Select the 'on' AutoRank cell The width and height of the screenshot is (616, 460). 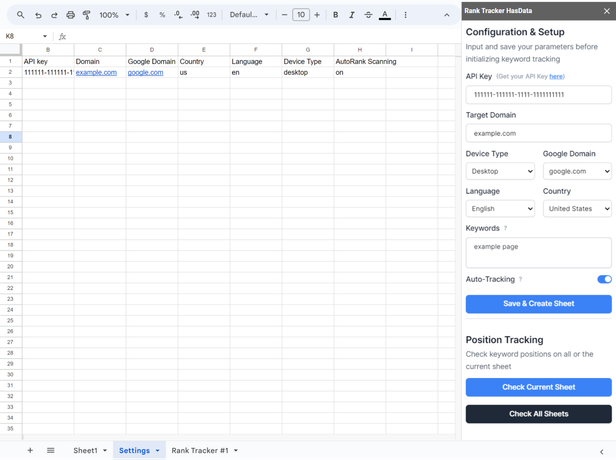coord(360,73)
